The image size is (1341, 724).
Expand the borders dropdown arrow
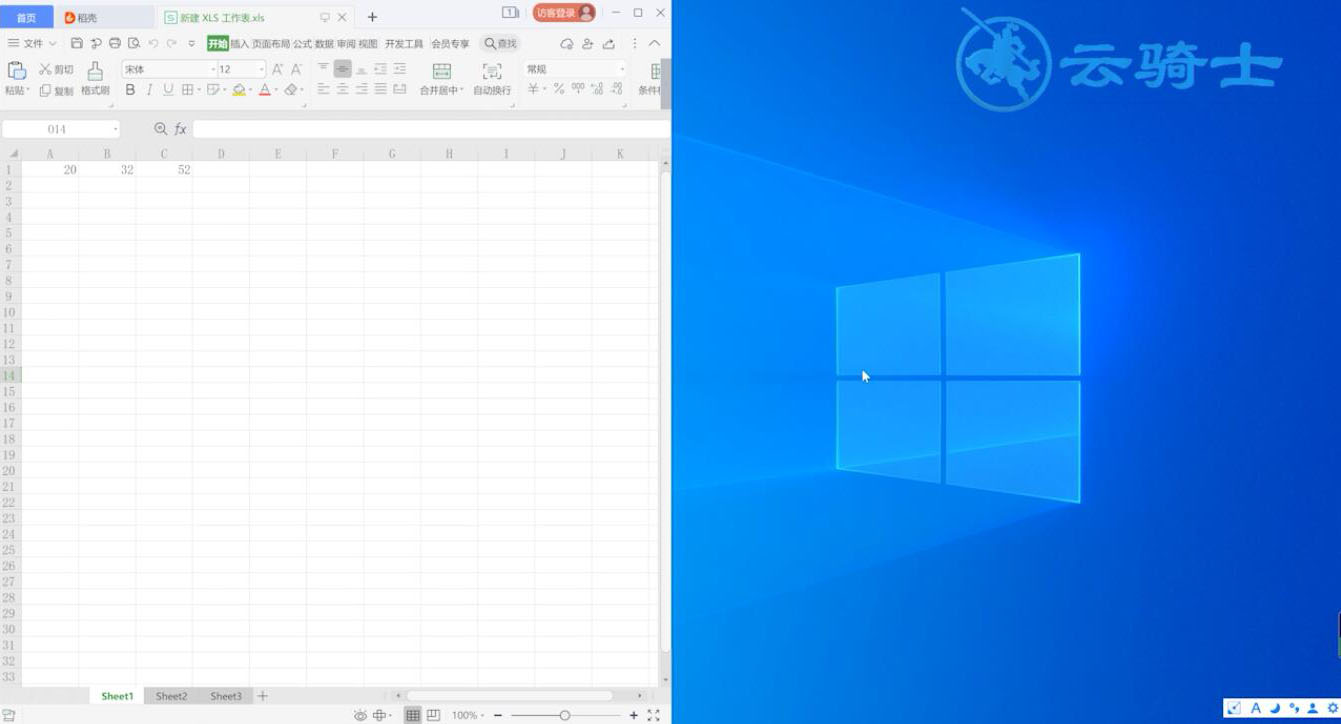click(x=199, y=90)
